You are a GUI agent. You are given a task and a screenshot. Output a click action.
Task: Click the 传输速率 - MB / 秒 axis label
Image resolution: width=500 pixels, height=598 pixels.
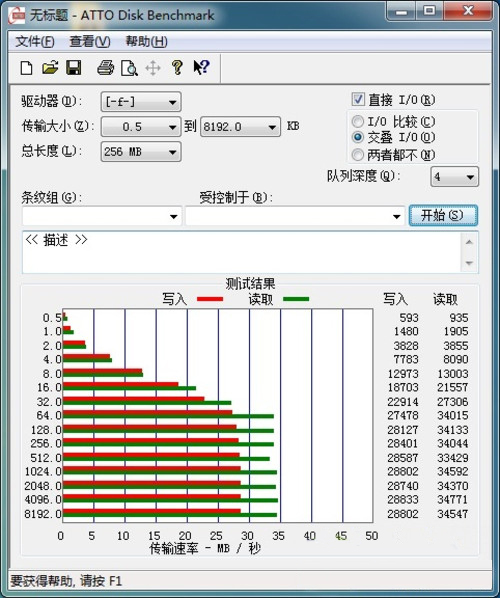click(205, 548)
